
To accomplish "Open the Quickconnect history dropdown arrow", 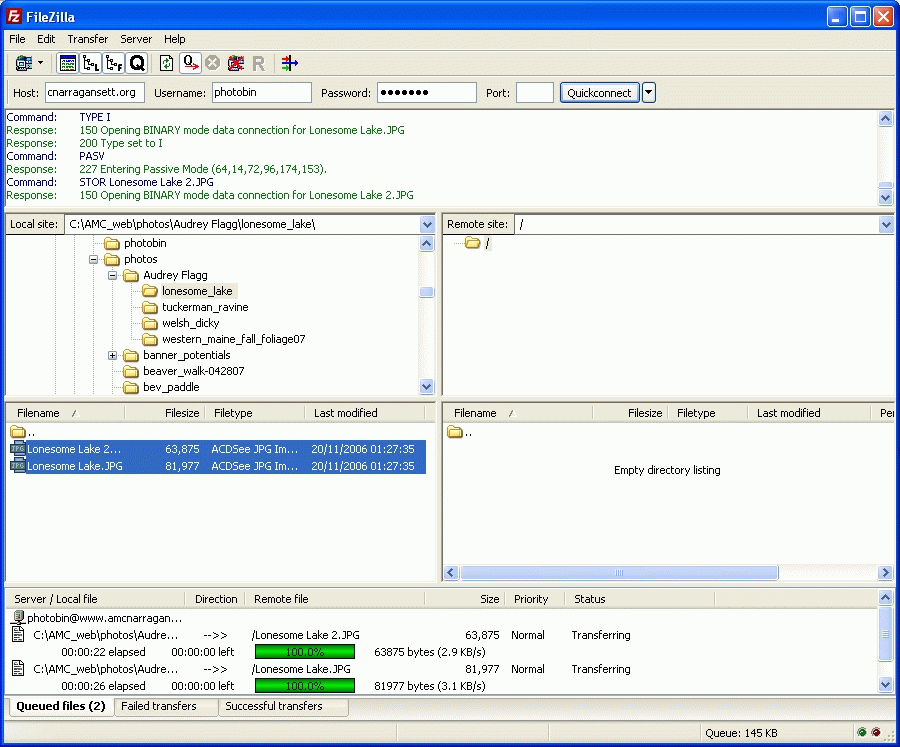I will 649,93.
